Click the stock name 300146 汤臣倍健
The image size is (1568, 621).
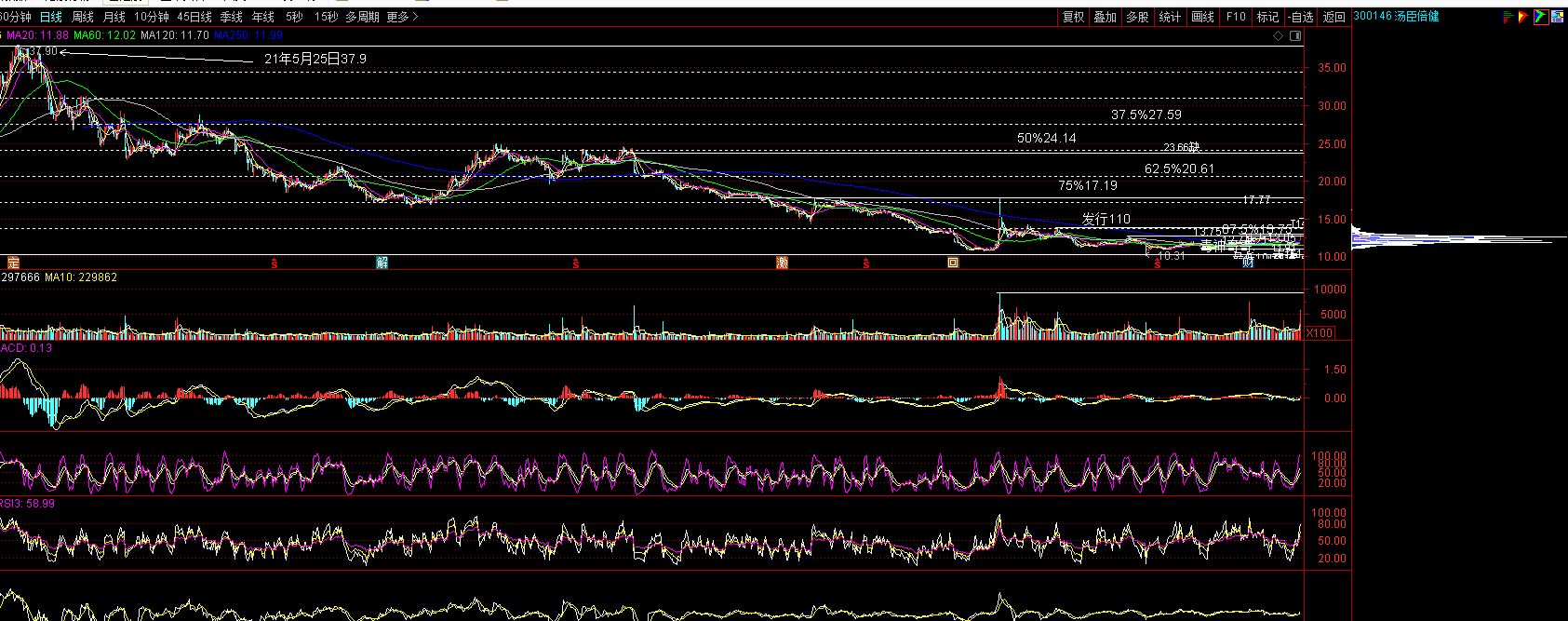pos(1396,16)
